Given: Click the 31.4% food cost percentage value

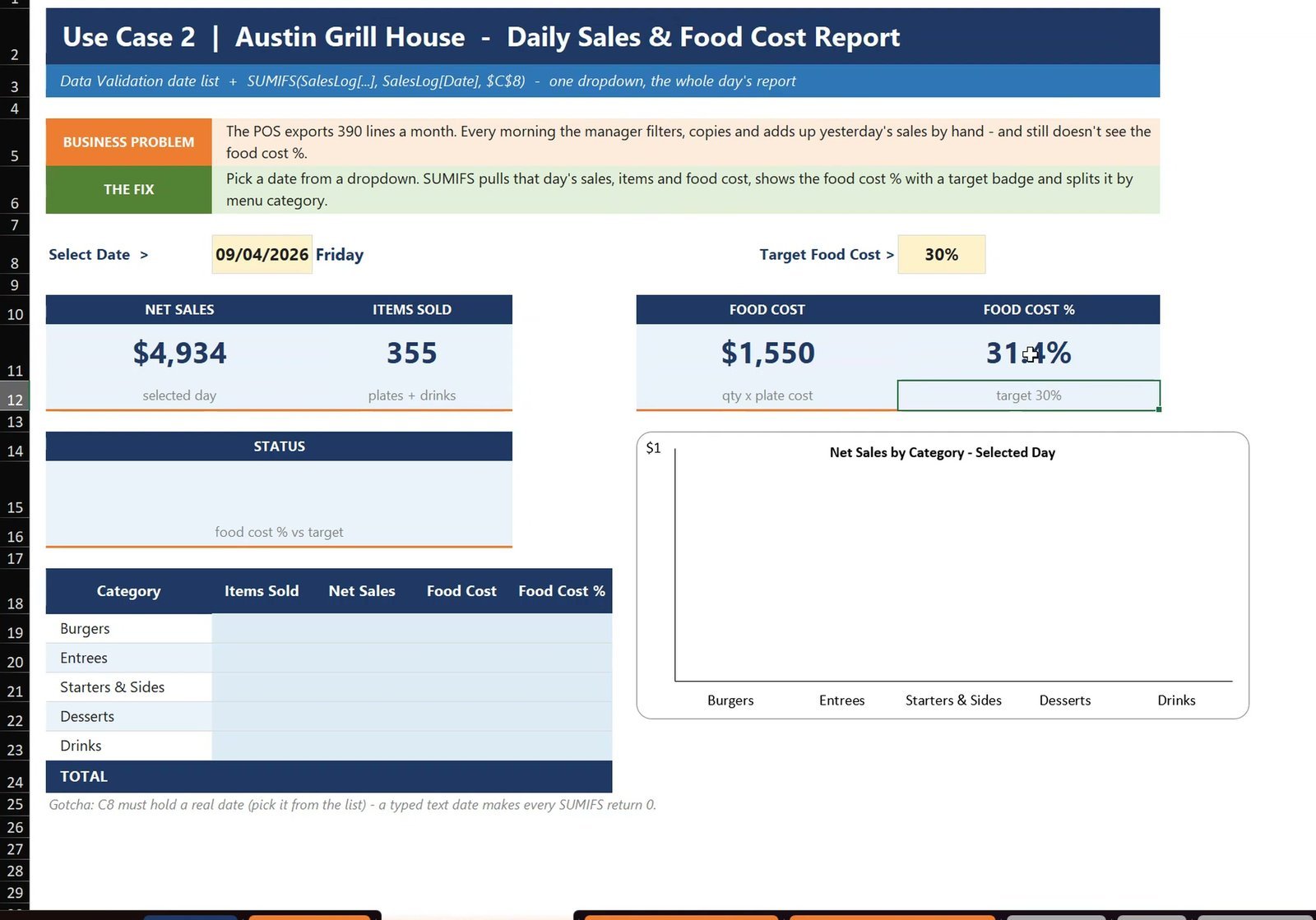Looking at the screenshot, I should [1028, 353].
